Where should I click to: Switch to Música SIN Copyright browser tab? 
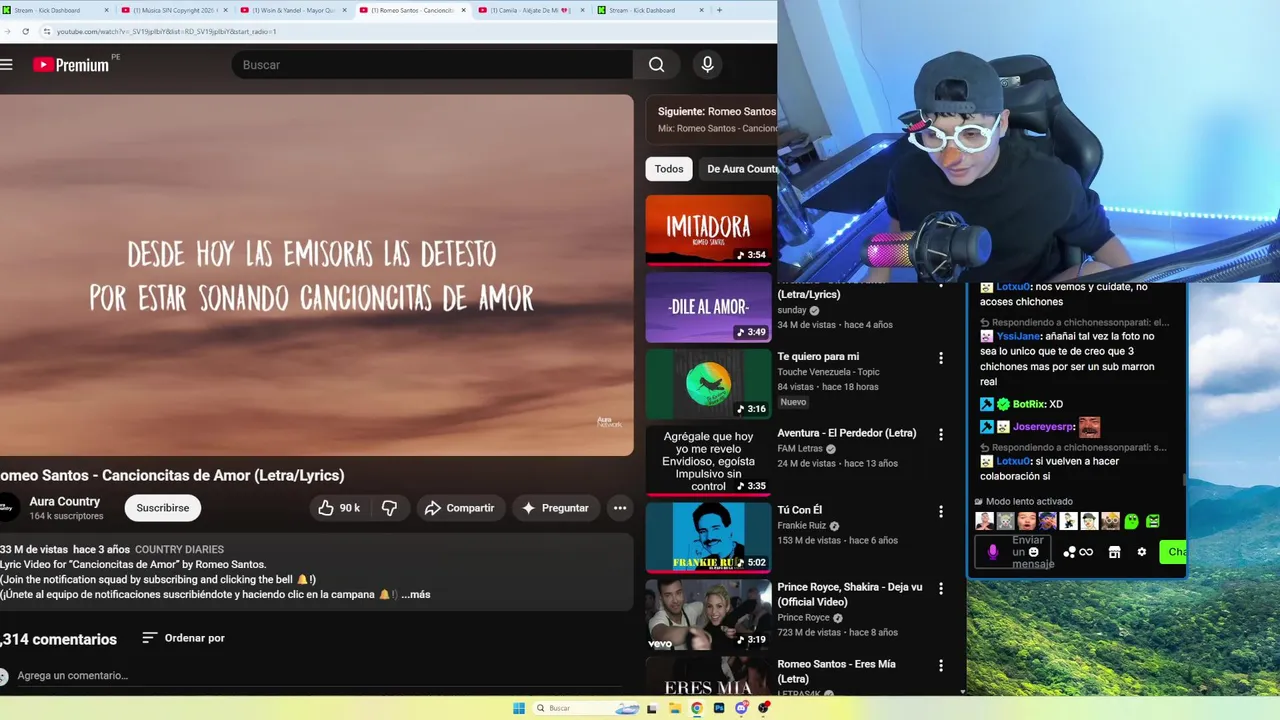[172, 10]
